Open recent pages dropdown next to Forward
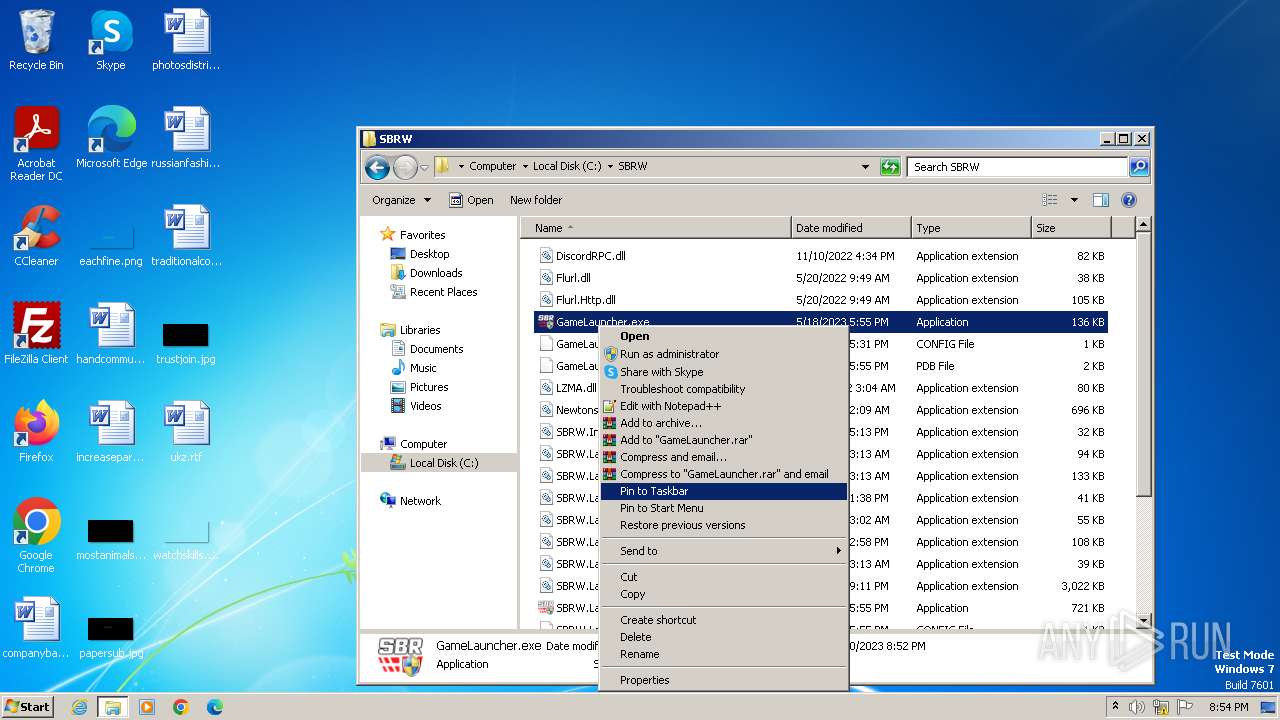Screen dimensions: 1280x720 [x=424, y=167]
